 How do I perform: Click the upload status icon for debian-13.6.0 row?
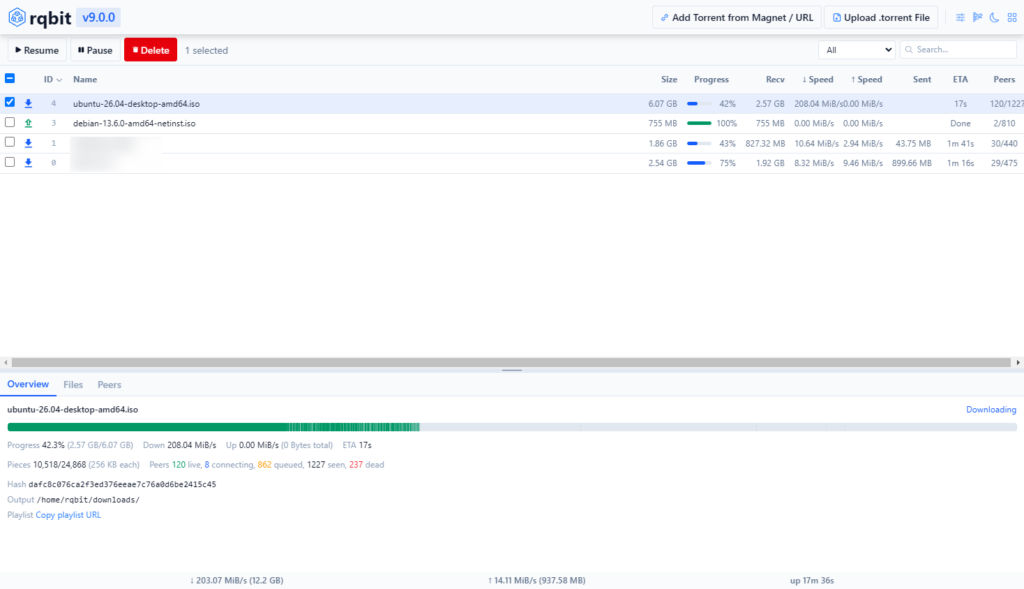28,123
